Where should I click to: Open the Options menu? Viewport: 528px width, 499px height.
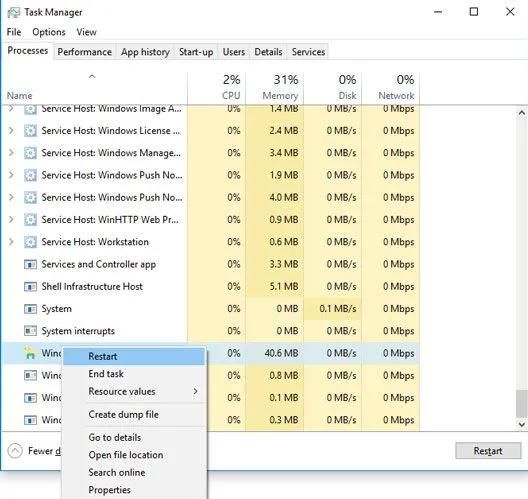(49, 32)
